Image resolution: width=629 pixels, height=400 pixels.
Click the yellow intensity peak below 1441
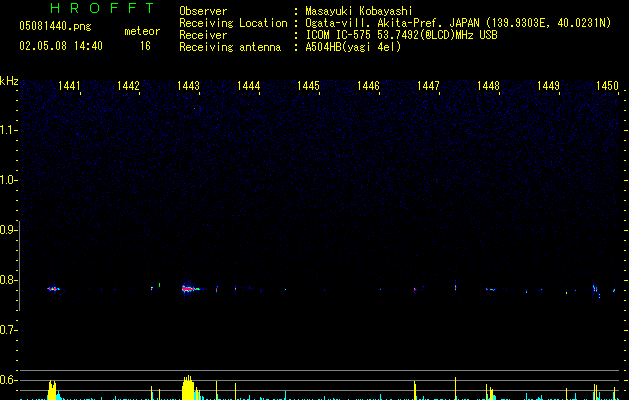point(52,390)
